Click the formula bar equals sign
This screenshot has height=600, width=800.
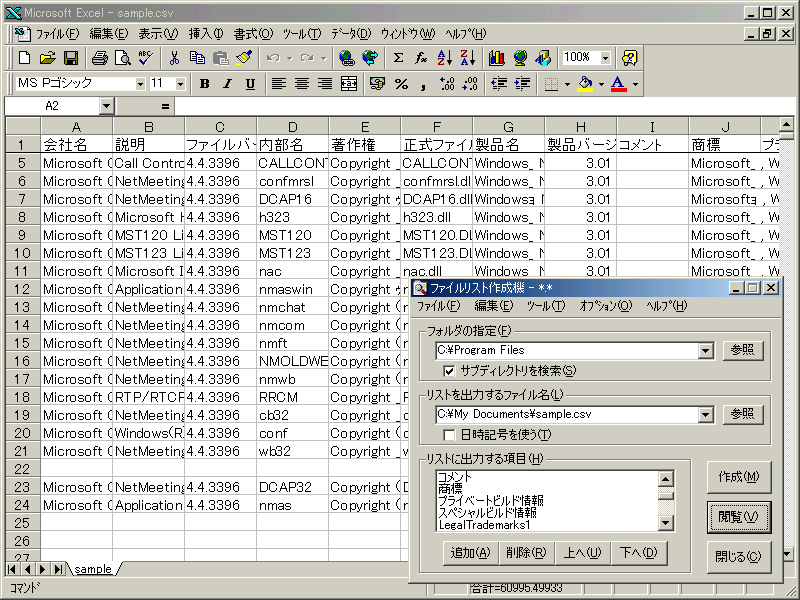click(x=165, y=106)
